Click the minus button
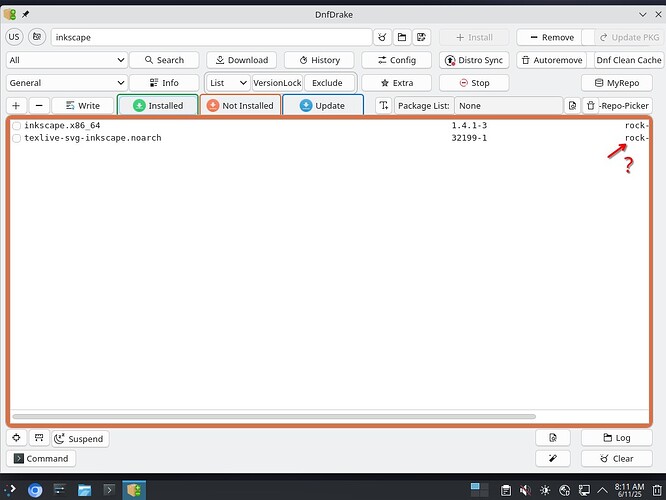 pos(39,106)
